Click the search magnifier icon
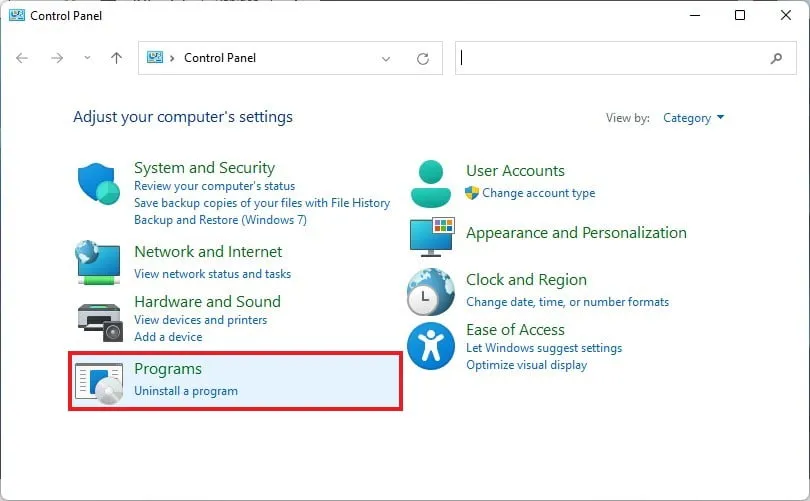Screen dimensions: 810x501 [x=777, y=58]
